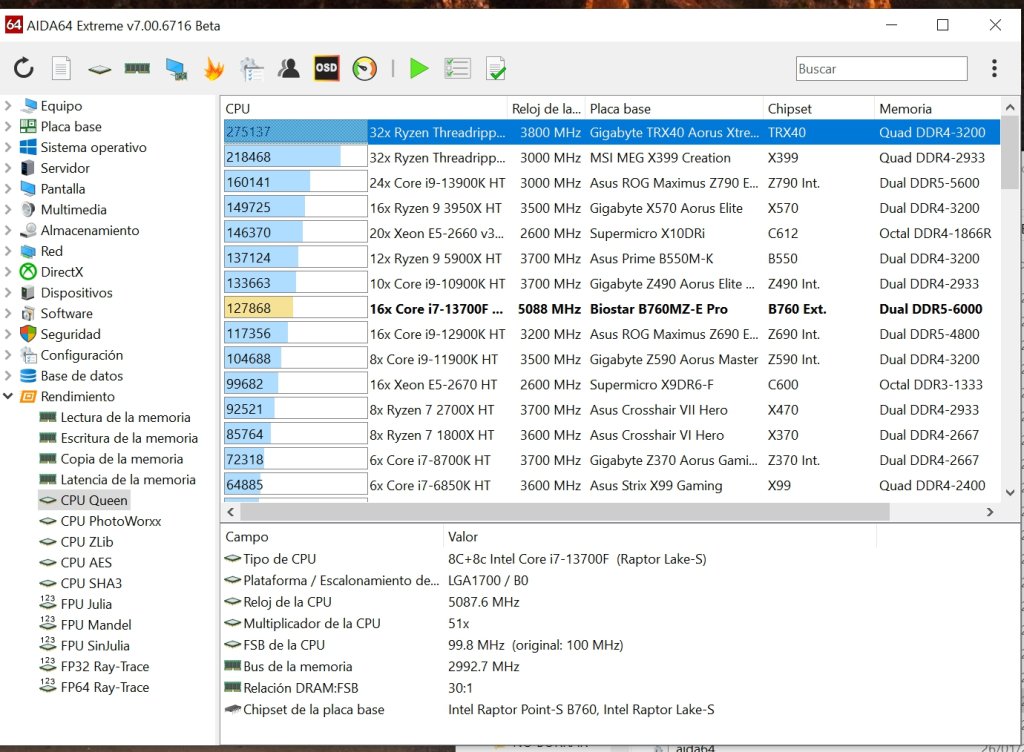Select Copia de la memoria benchmark
The width and height of the screenshot is (1024, 752).
pyautogui.click(x=121, y=459)
